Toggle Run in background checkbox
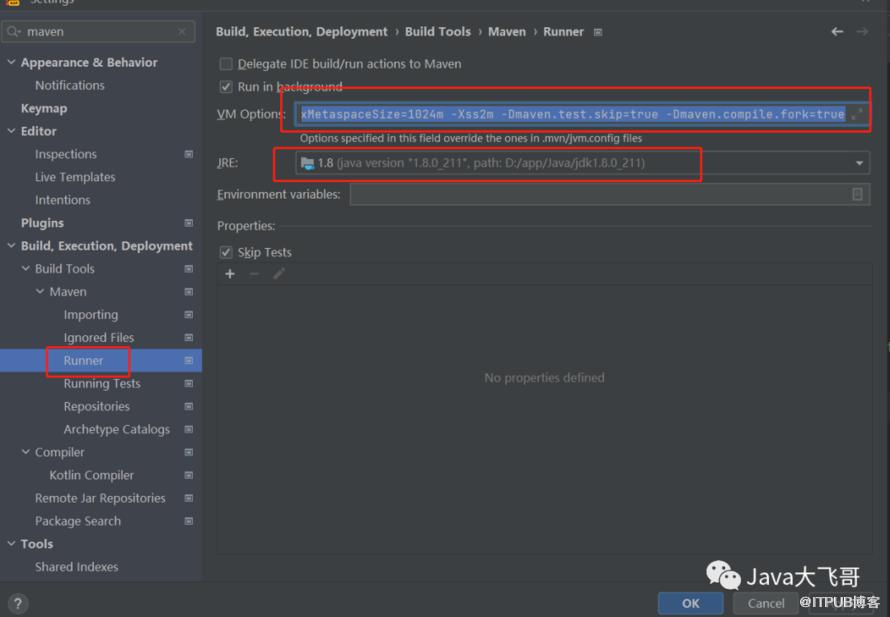The width and height of the screenshot is (890, 617). tap(226, 87)
